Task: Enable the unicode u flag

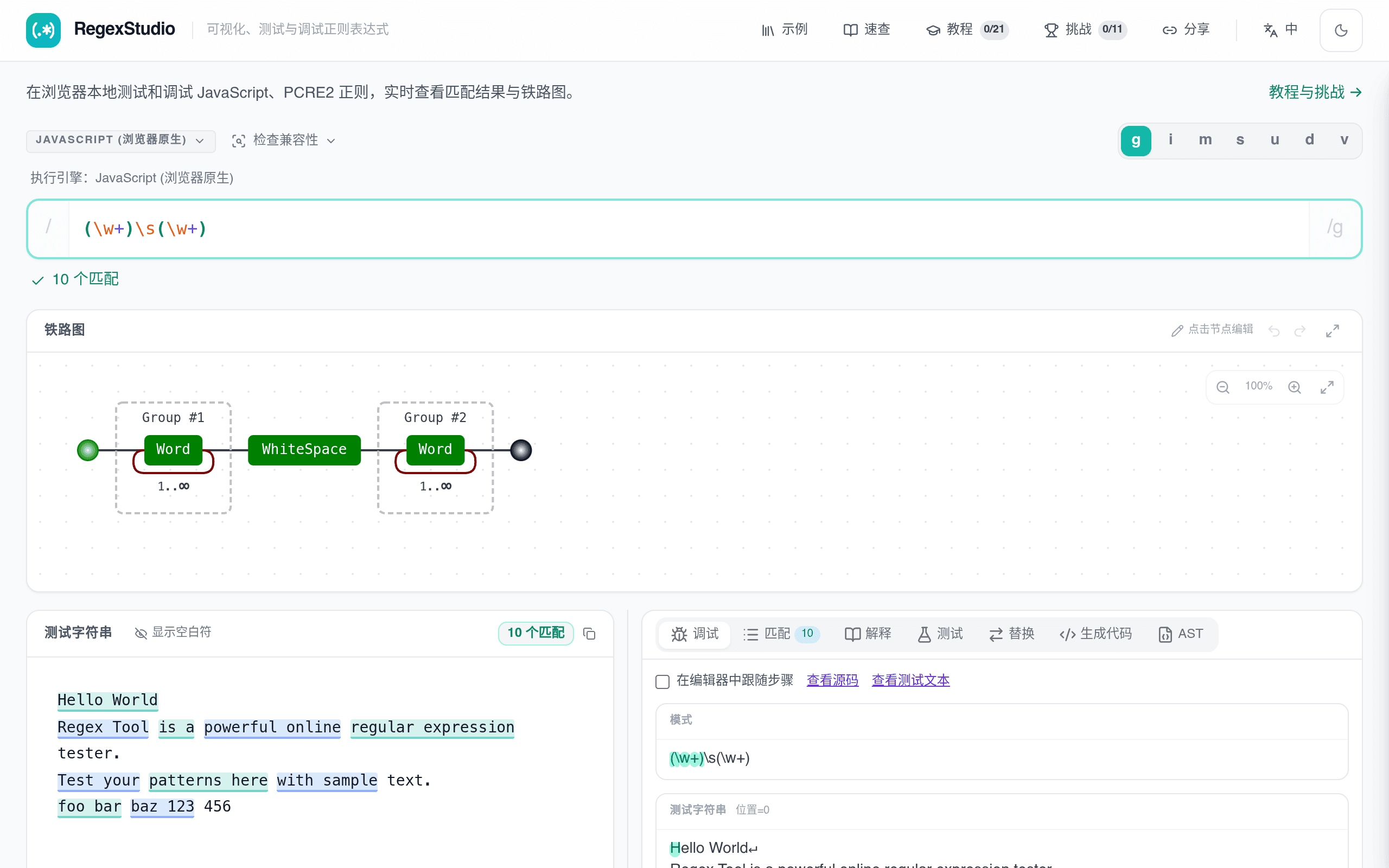Action: [1274, 141]
